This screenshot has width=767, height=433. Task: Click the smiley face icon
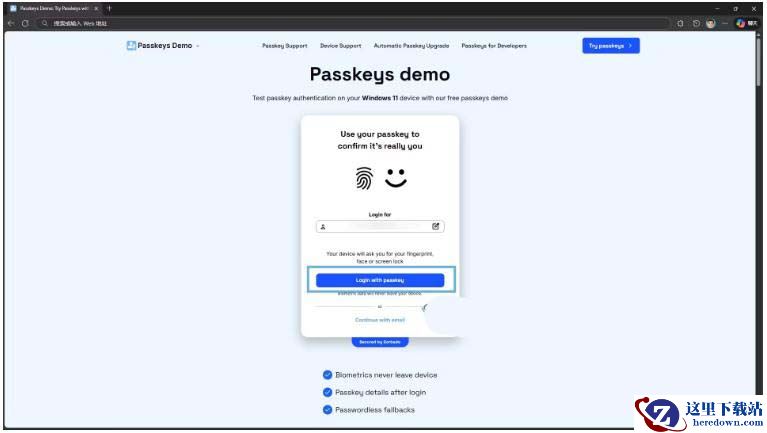(x=396, y=177)
